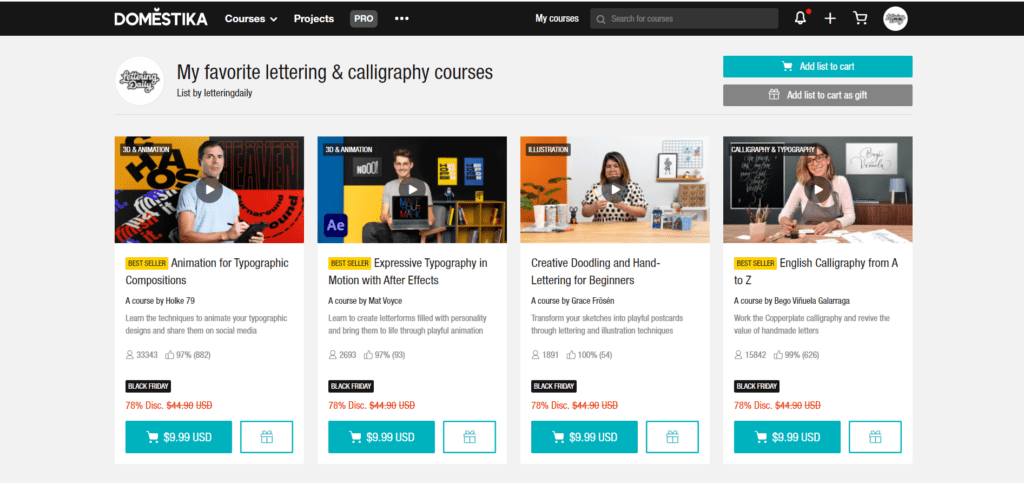This screenshot has height=483, width=1024.
Task: Play the Animation for Typographic Compositions preview
Action: [209, 190]
